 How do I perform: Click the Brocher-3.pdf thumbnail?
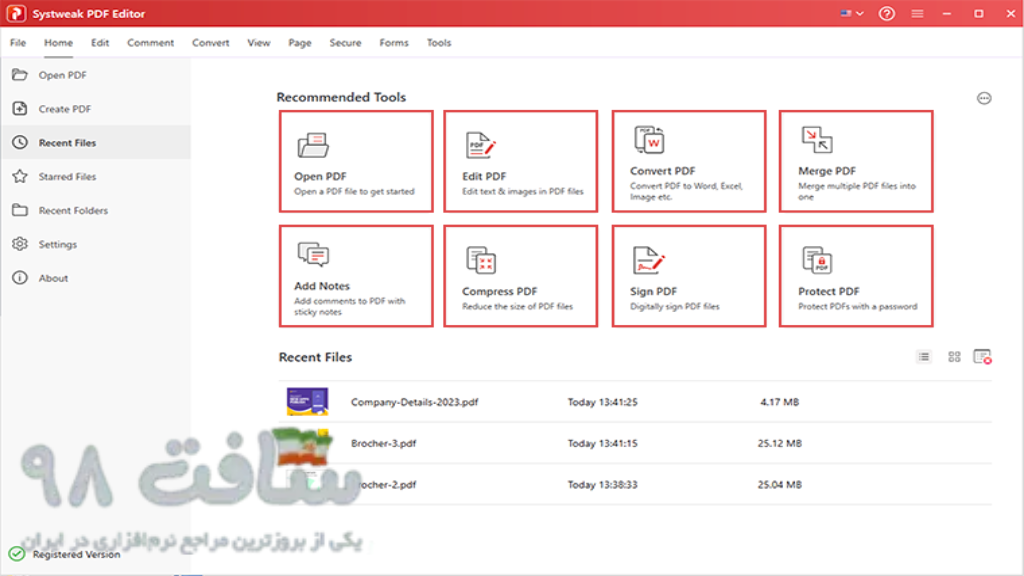click(306, 443)
